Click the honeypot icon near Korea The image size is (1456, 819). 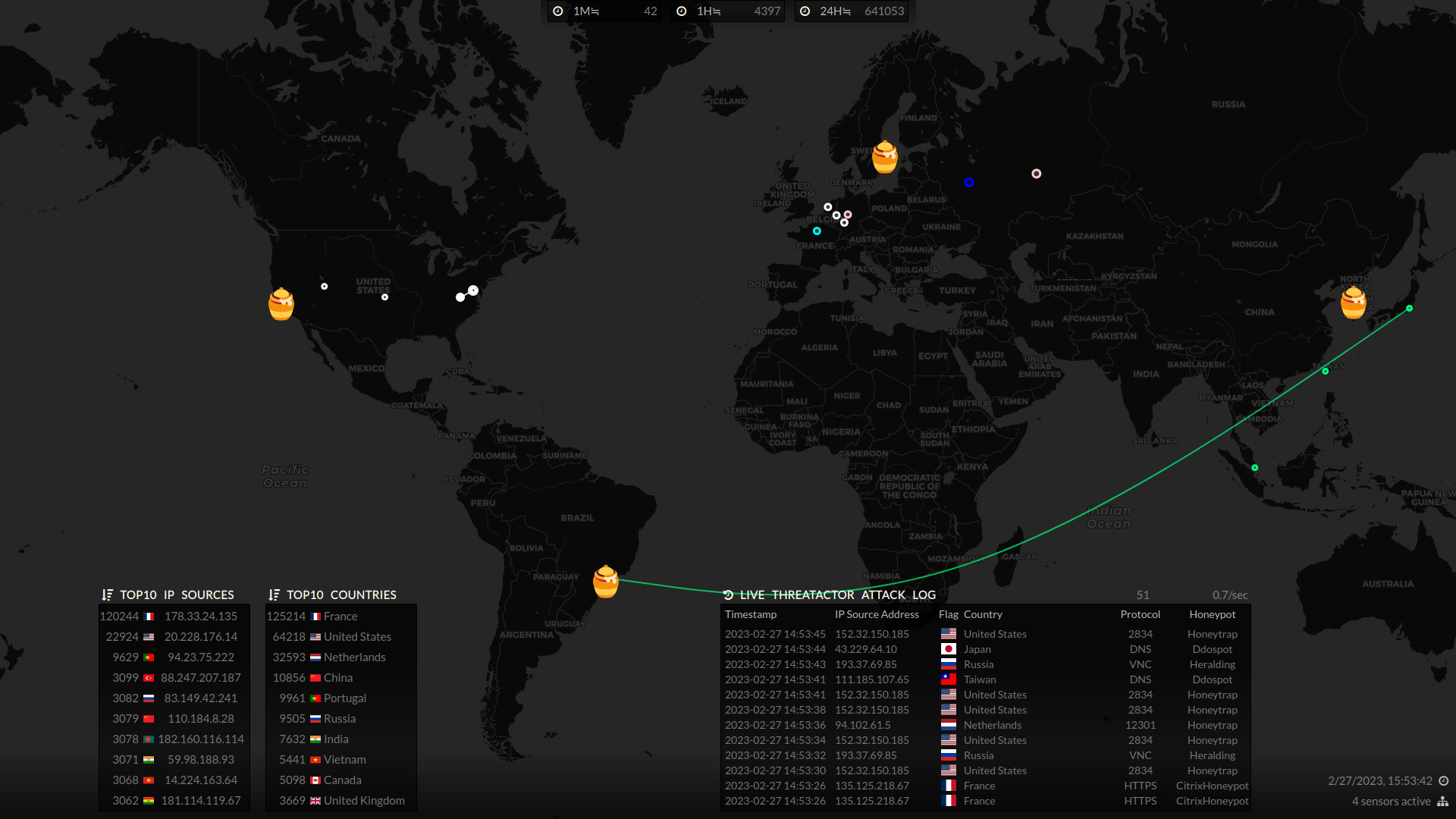coord(1354,302)
